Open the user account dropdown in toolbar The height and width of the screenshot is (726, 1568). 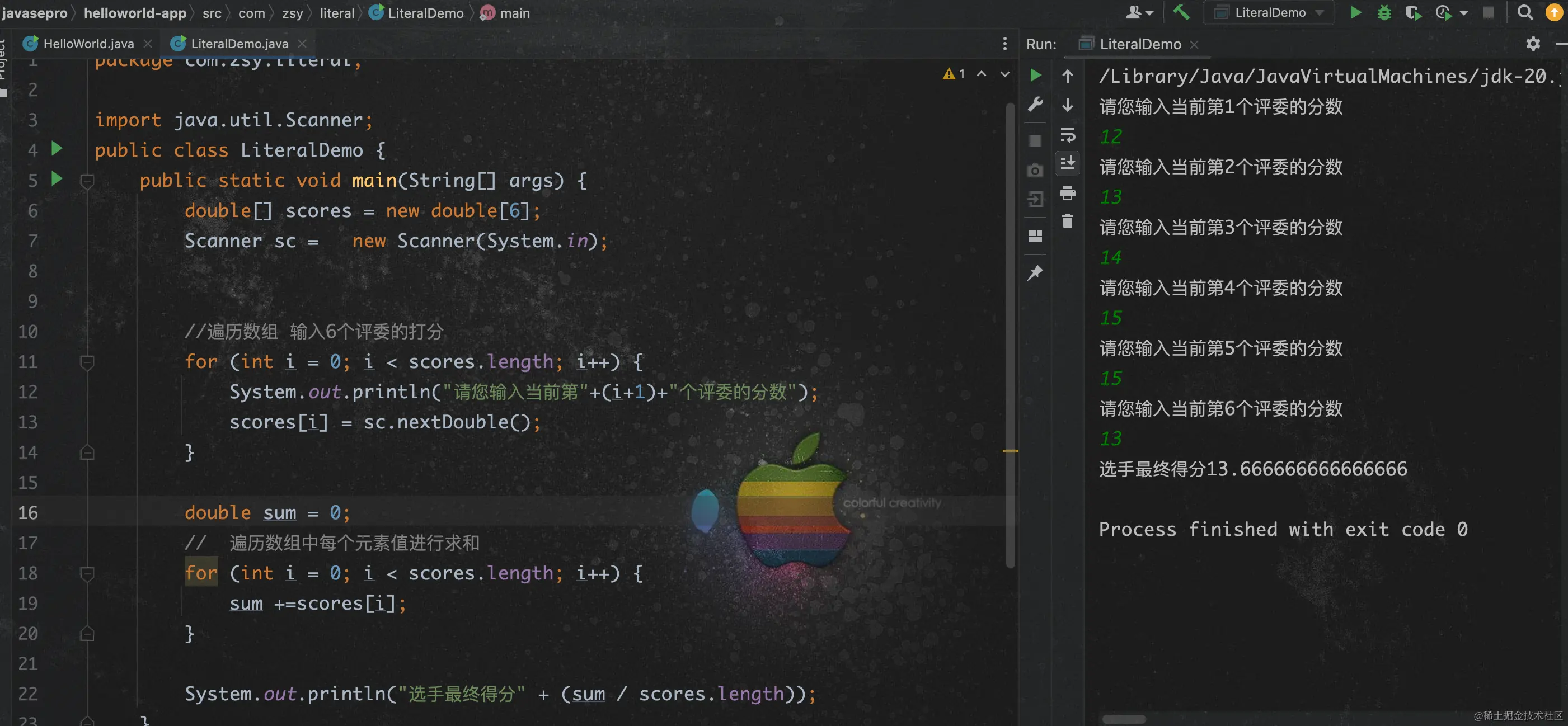(1139, 13)
